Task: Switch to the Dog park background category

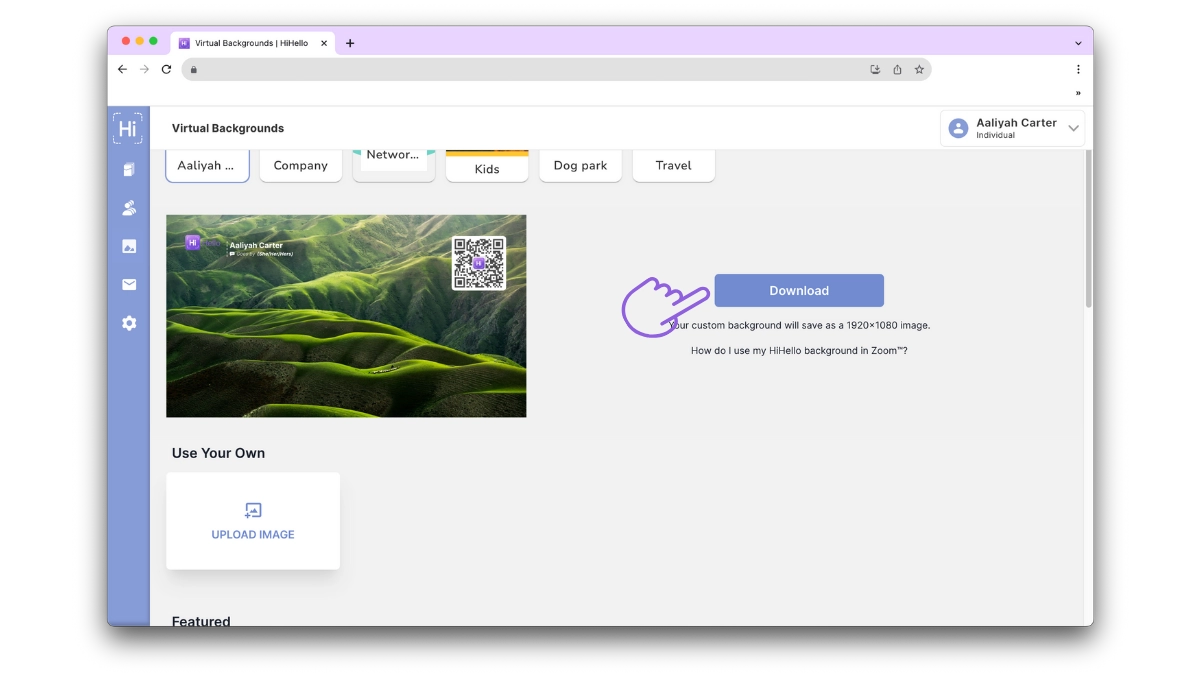Action: click(x=580, y=165)
